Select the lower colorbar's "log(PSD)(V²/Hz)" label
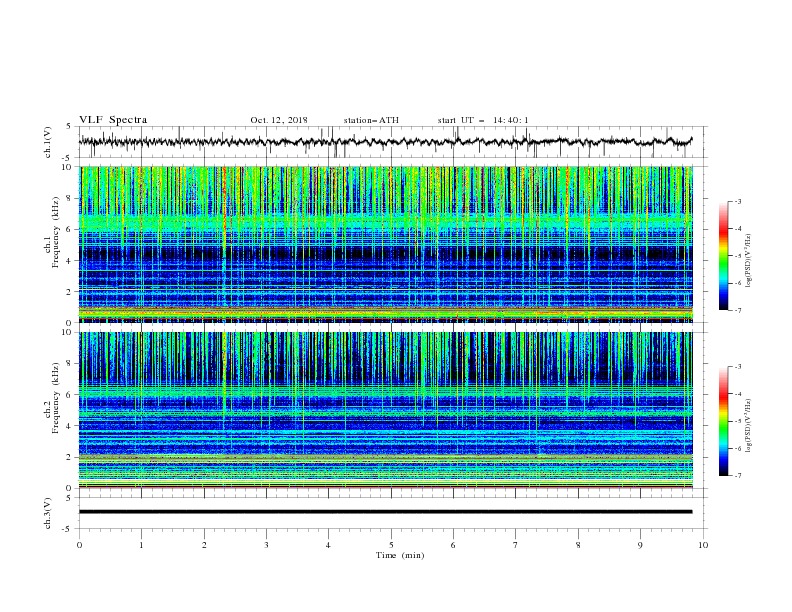 (x=749, y=426)
